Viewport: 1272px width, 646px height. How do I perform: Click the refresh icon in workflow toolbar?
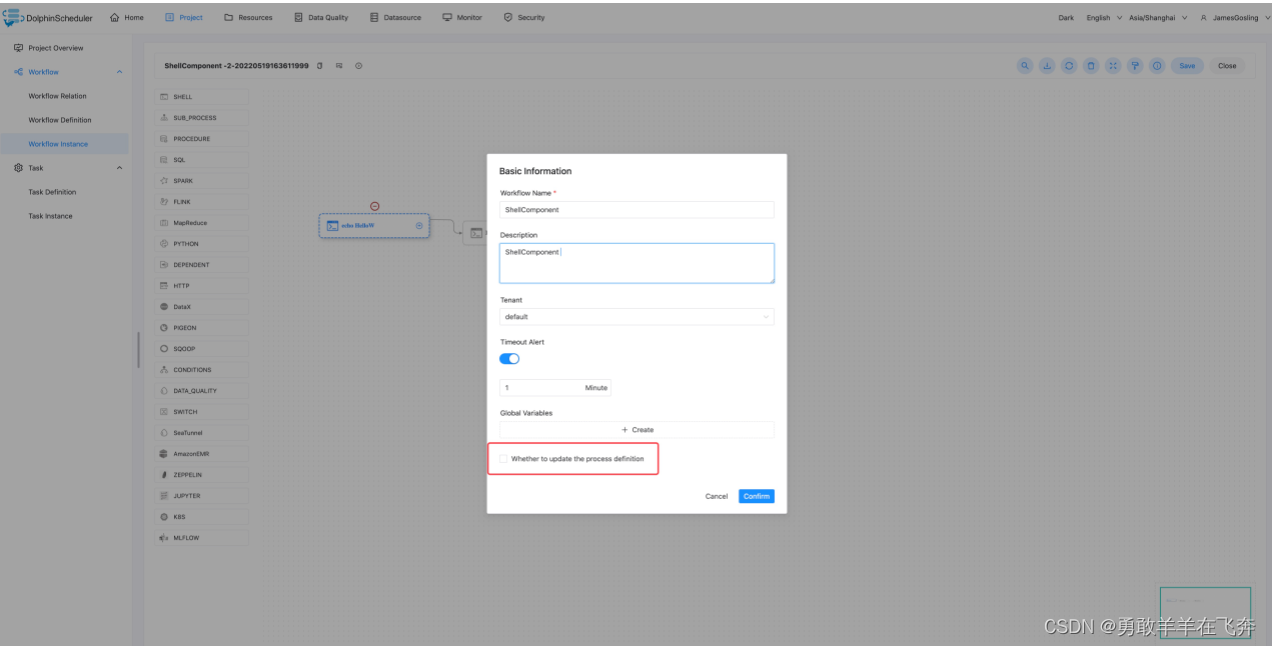tap(1069, 66)
